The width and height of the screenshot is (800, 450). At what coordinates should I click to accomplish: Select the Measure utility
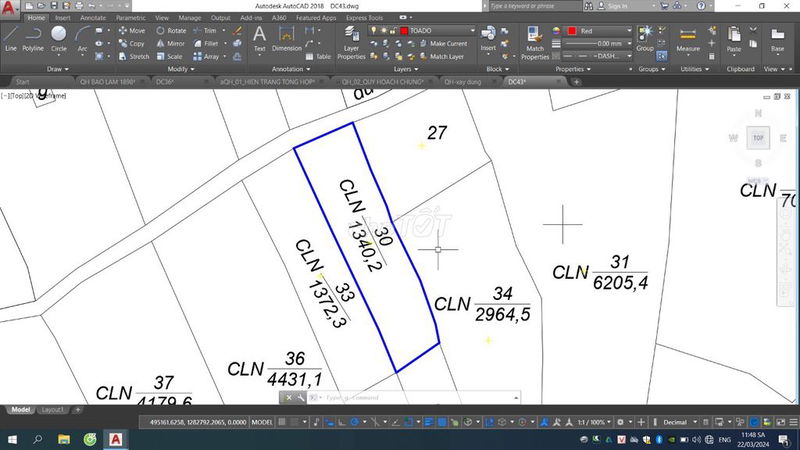(688, 38)
